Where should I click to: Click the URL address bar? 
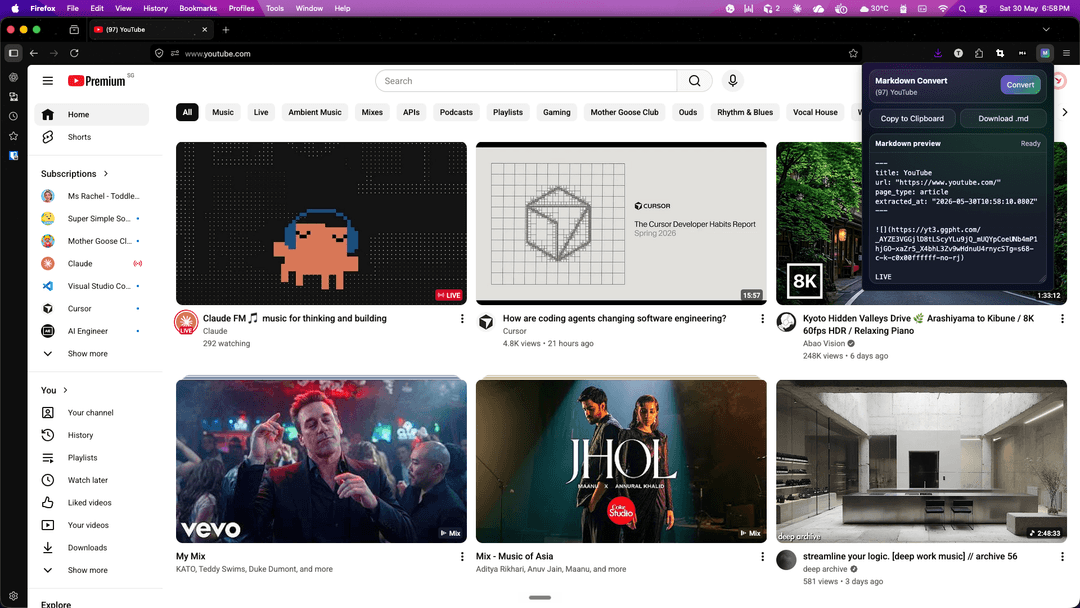pos(506,53)
